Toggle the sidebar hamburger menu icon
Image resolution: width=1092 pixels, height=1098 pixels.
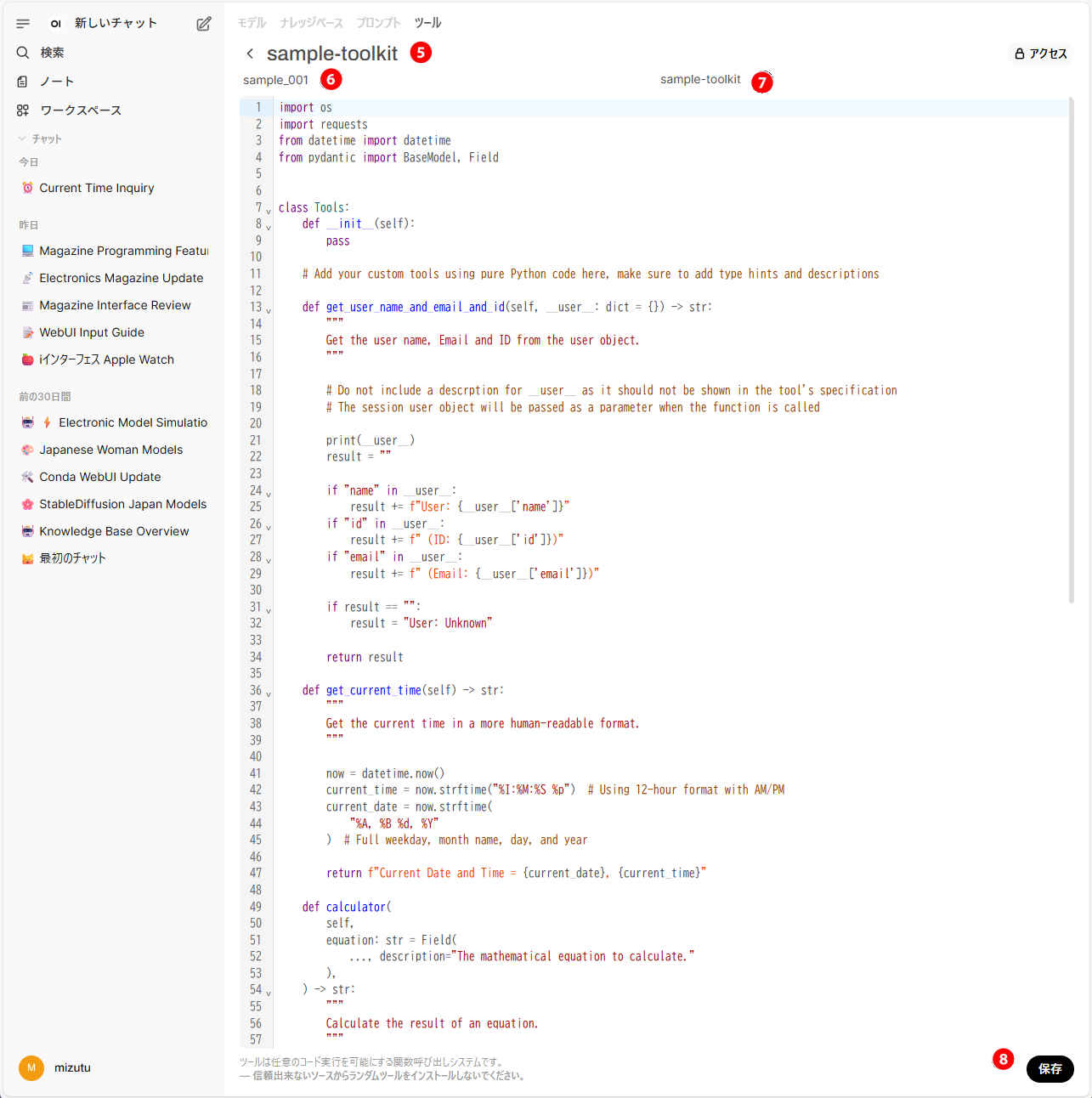(23, 24)
